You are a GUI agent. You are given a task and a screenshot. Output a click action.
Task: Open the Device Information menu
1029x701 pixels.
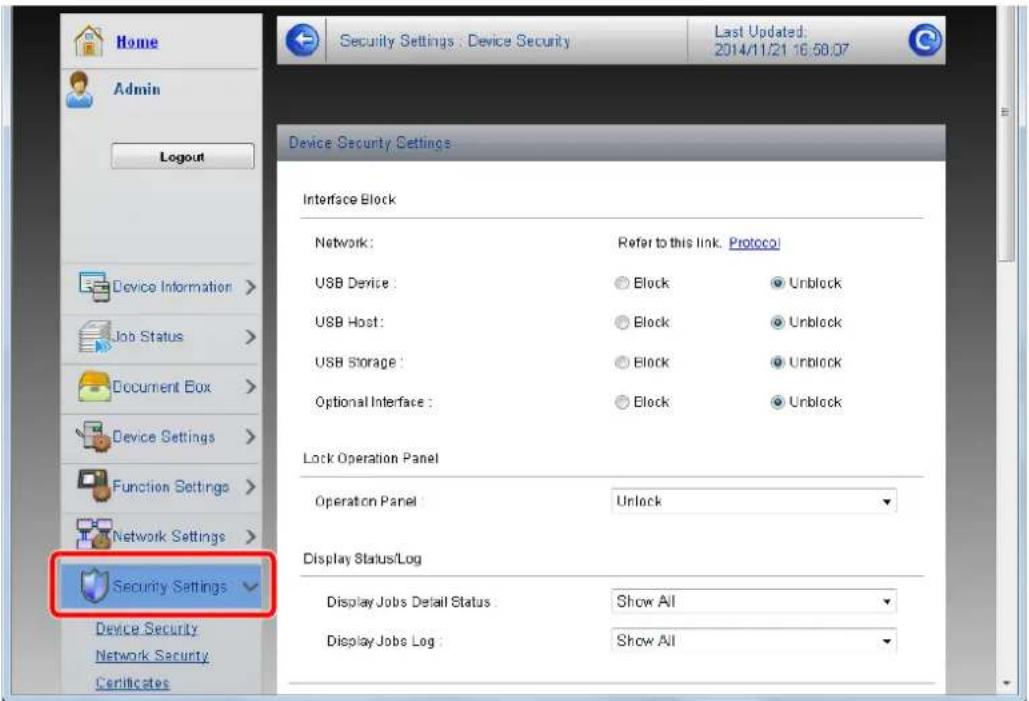[x=161, y=287]
